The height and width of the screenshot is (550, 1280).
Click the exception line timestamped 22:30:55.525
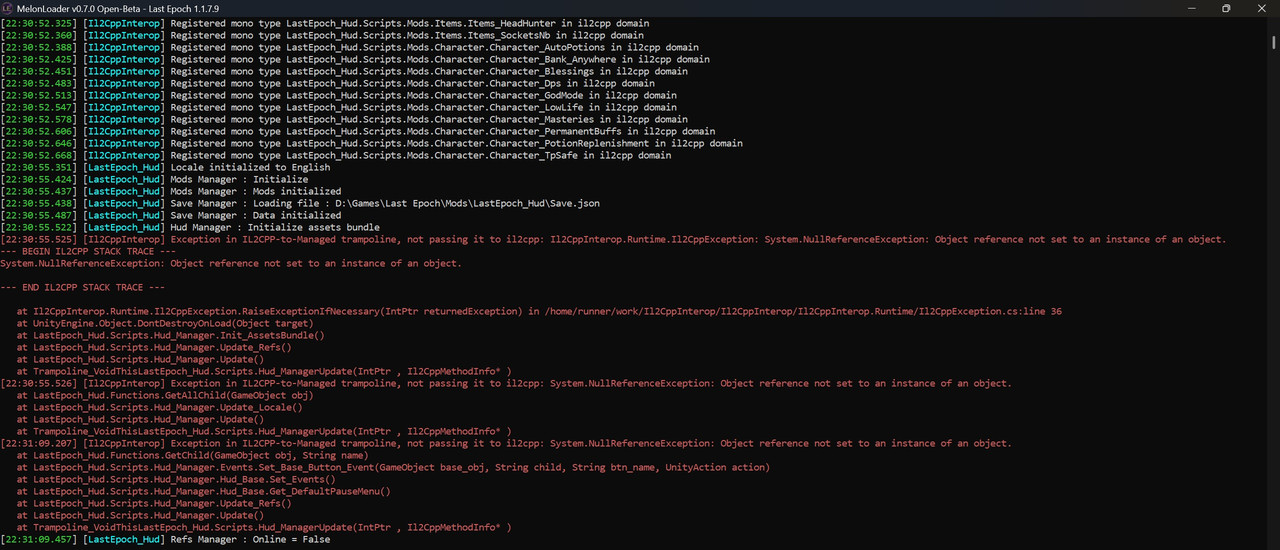613,239
